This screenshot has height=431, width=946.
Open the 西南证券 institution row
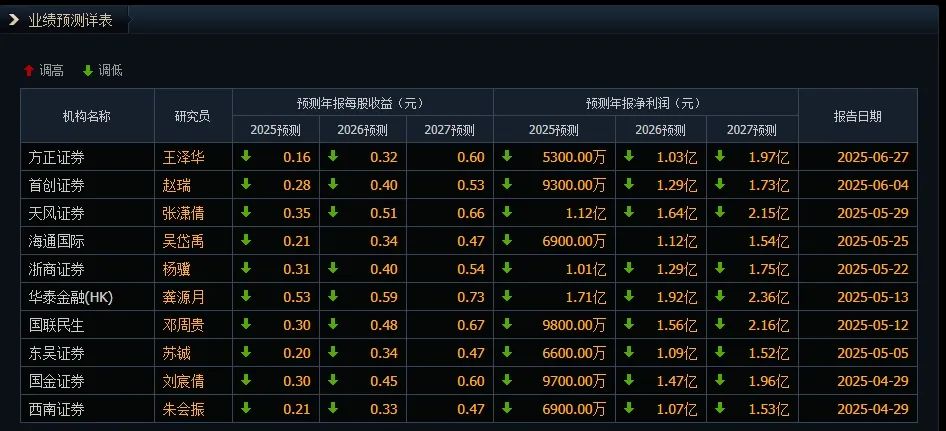coord(56,409)
